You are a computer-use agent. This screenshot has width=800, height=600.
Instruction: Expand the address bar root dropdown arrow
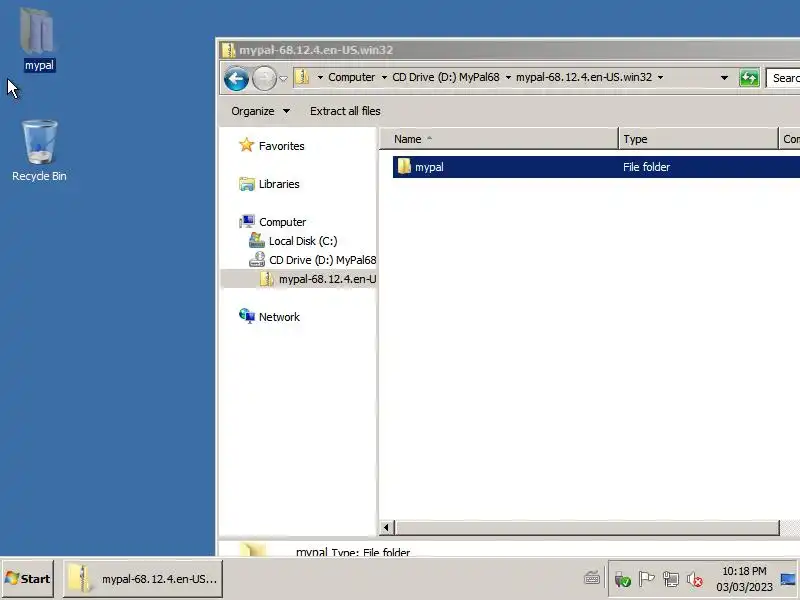coord(320,78)
